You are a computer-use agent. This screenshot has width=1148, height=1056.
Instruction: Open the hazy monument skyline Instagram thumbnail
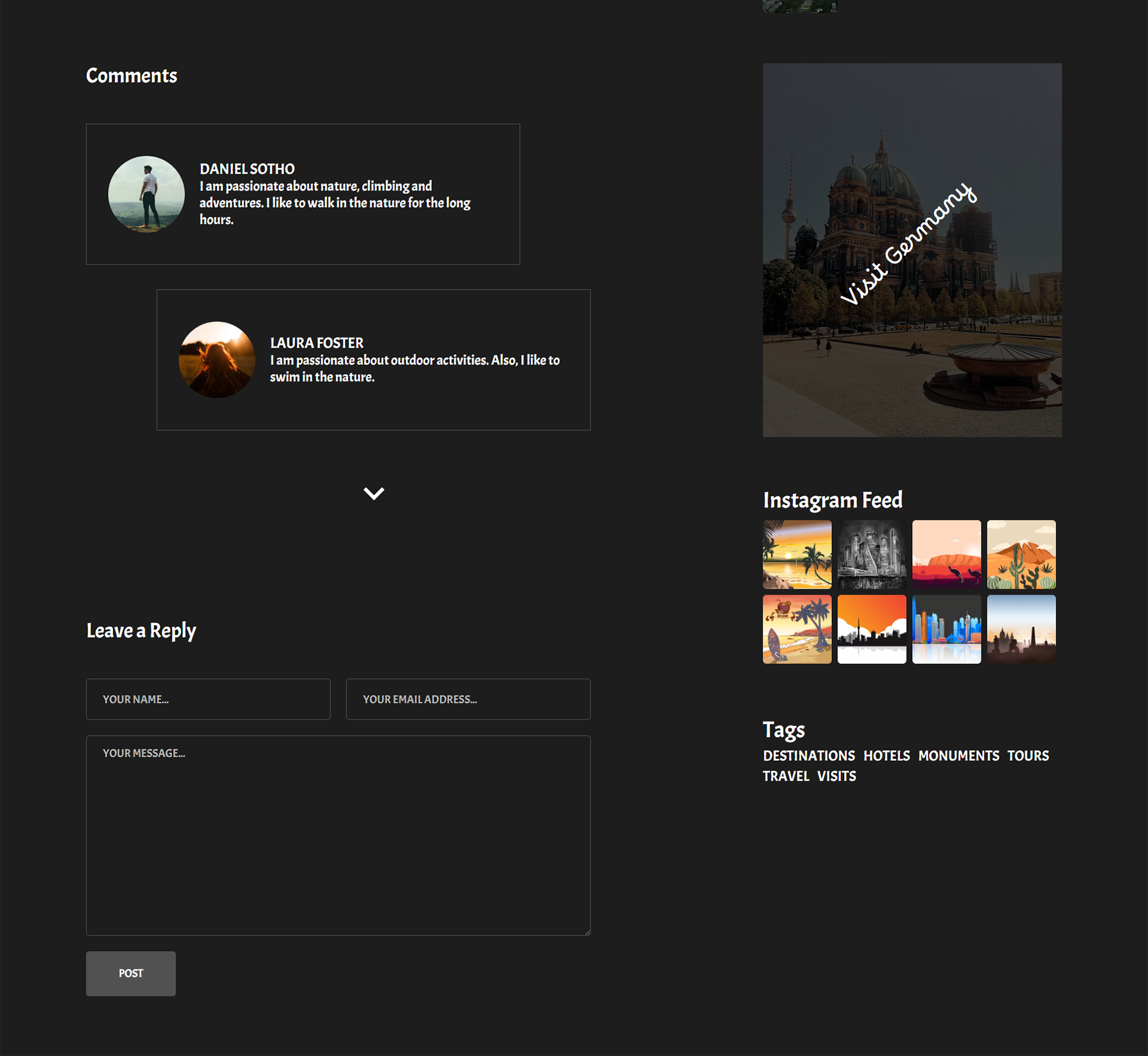click(x=1021, y=629)
